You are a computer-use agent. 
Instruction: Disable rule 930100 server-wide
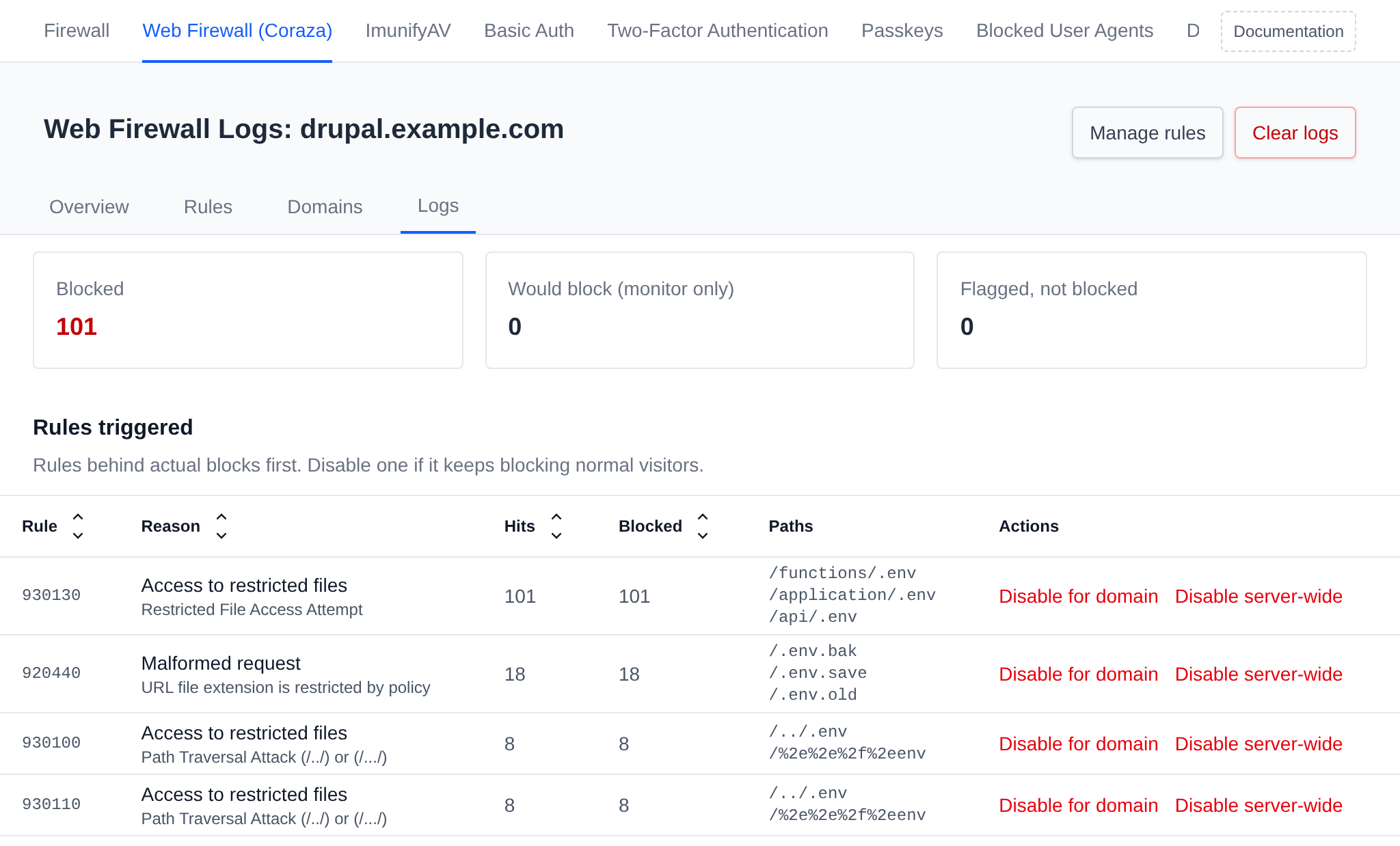pos(1258,744)
